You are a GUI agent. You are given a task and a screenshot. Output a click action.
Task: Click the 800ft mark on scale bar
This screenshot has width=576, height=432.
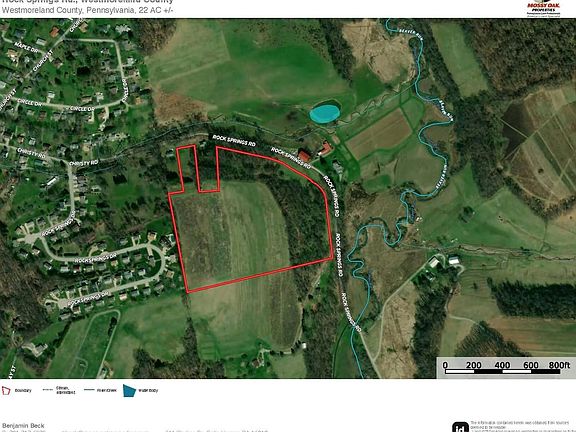559,365
